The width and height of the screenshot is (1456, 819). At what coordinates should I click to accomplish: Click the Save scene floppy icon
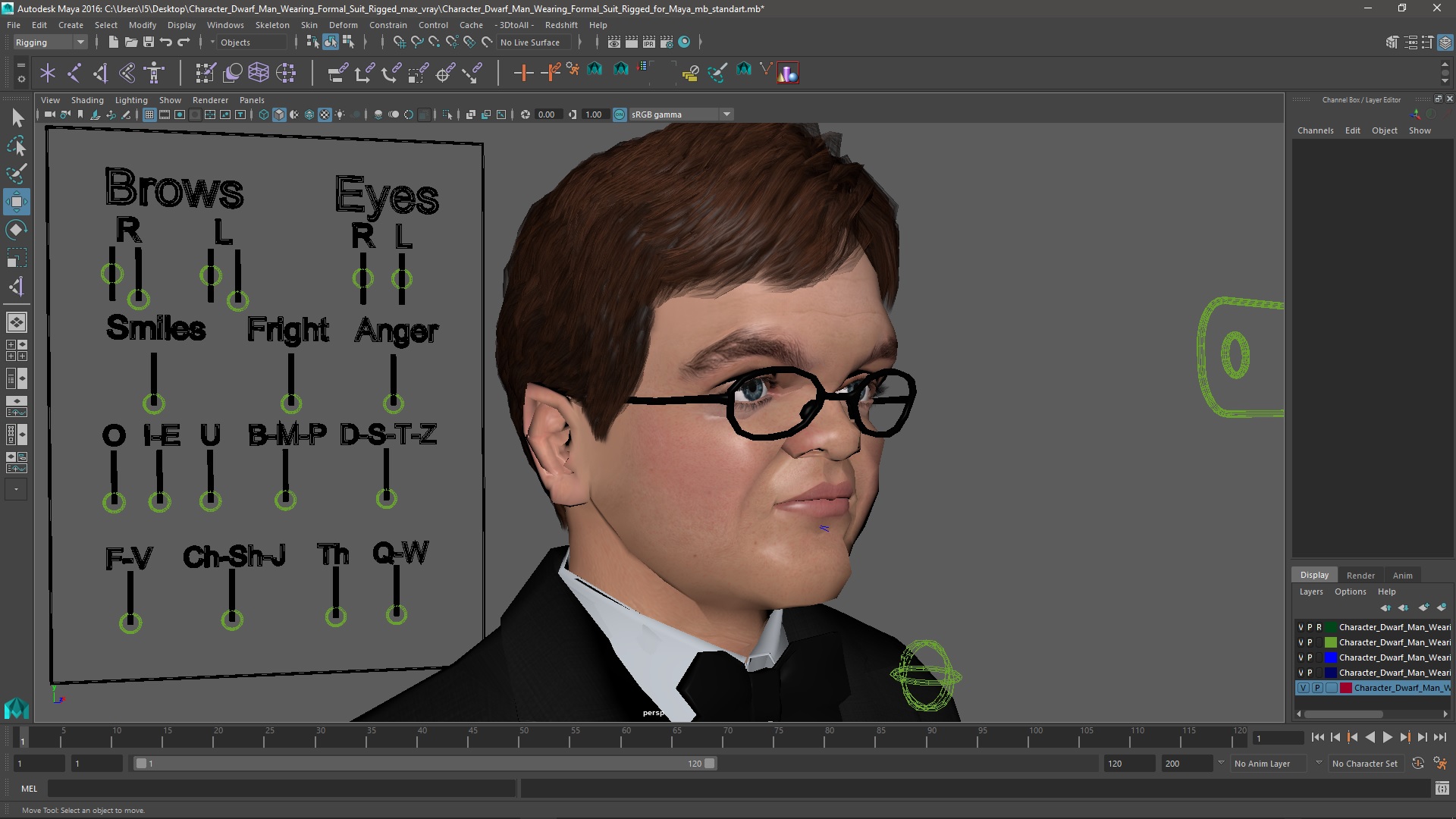pos(149,42)
